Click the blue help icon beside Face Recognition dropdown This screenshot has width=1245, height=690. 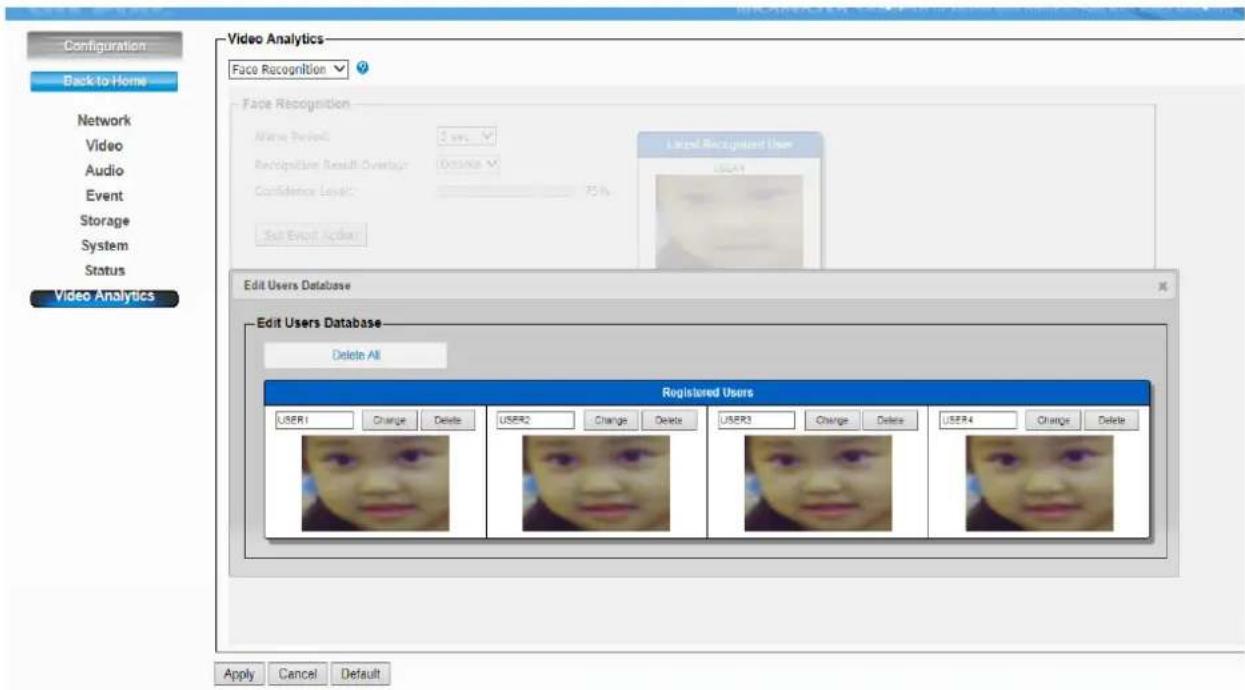(x=362, y=69)
